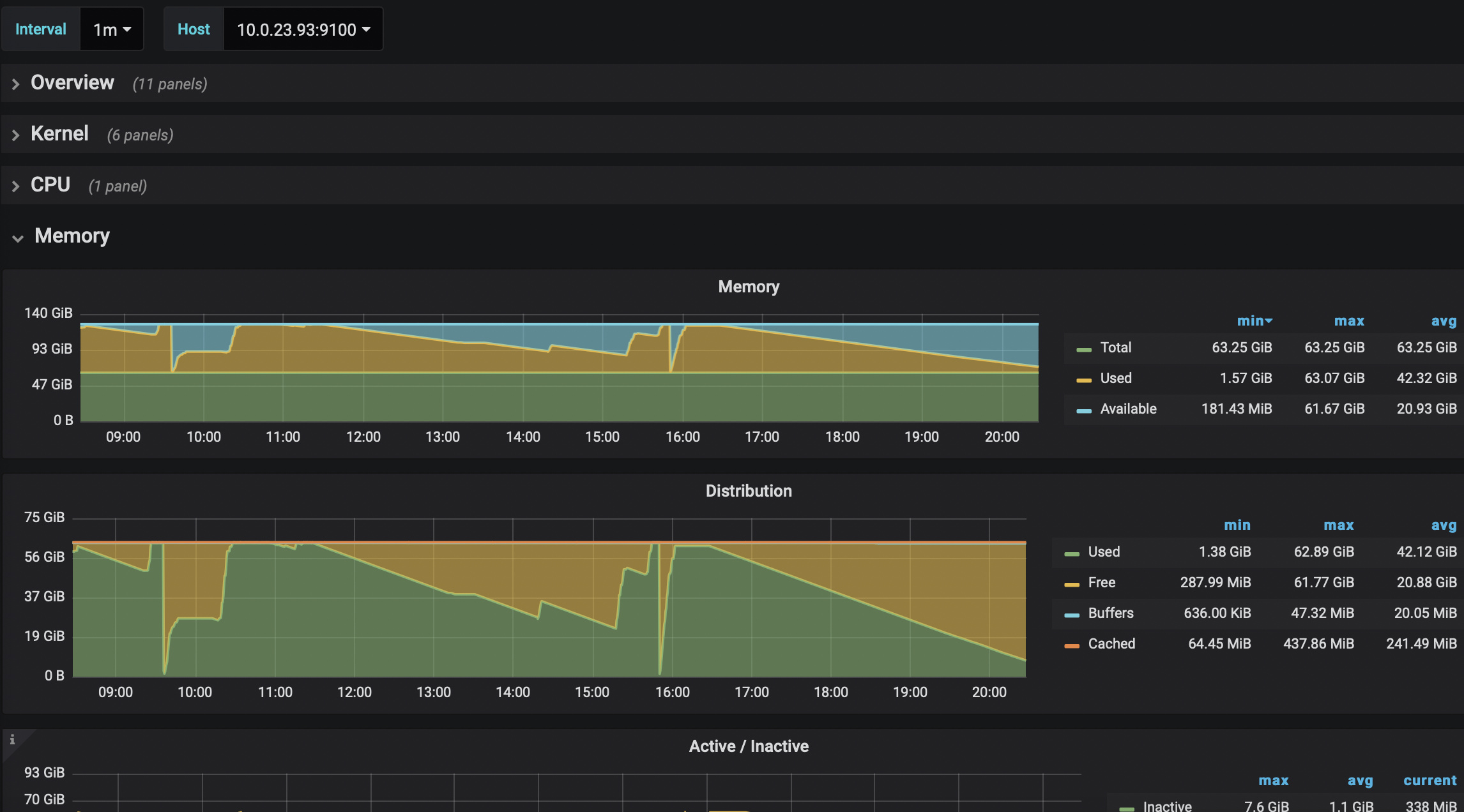
Task: Click the info icon on Active / Inactive panel
Action: (12, 739)
